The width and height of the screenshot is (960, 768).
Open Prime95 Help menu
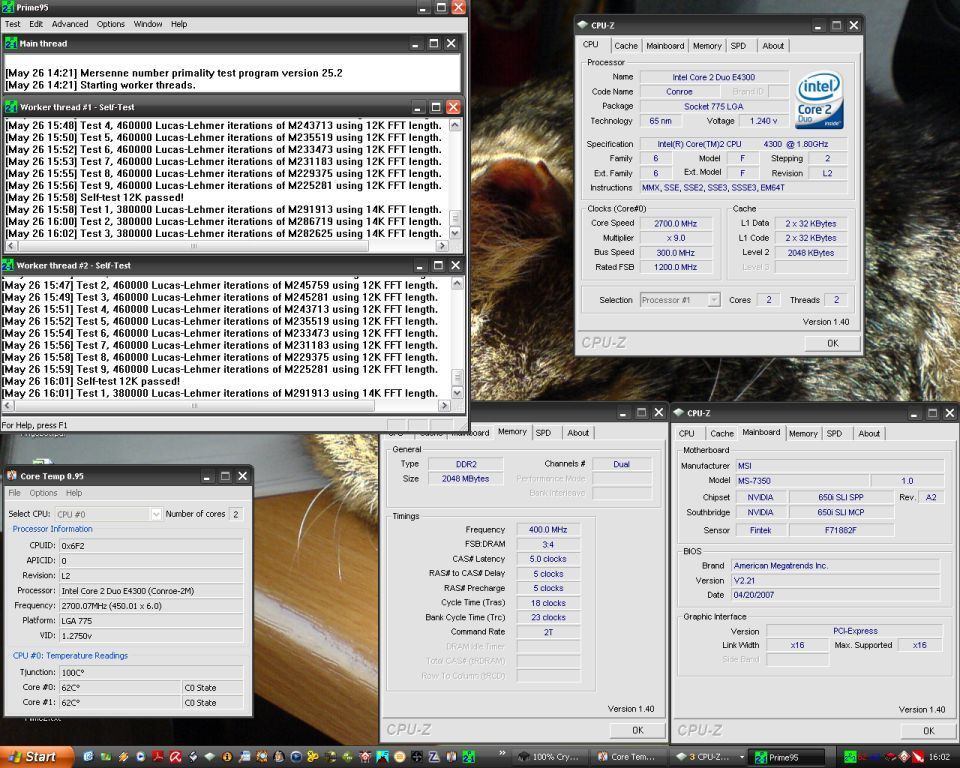[x=179, y=24]
